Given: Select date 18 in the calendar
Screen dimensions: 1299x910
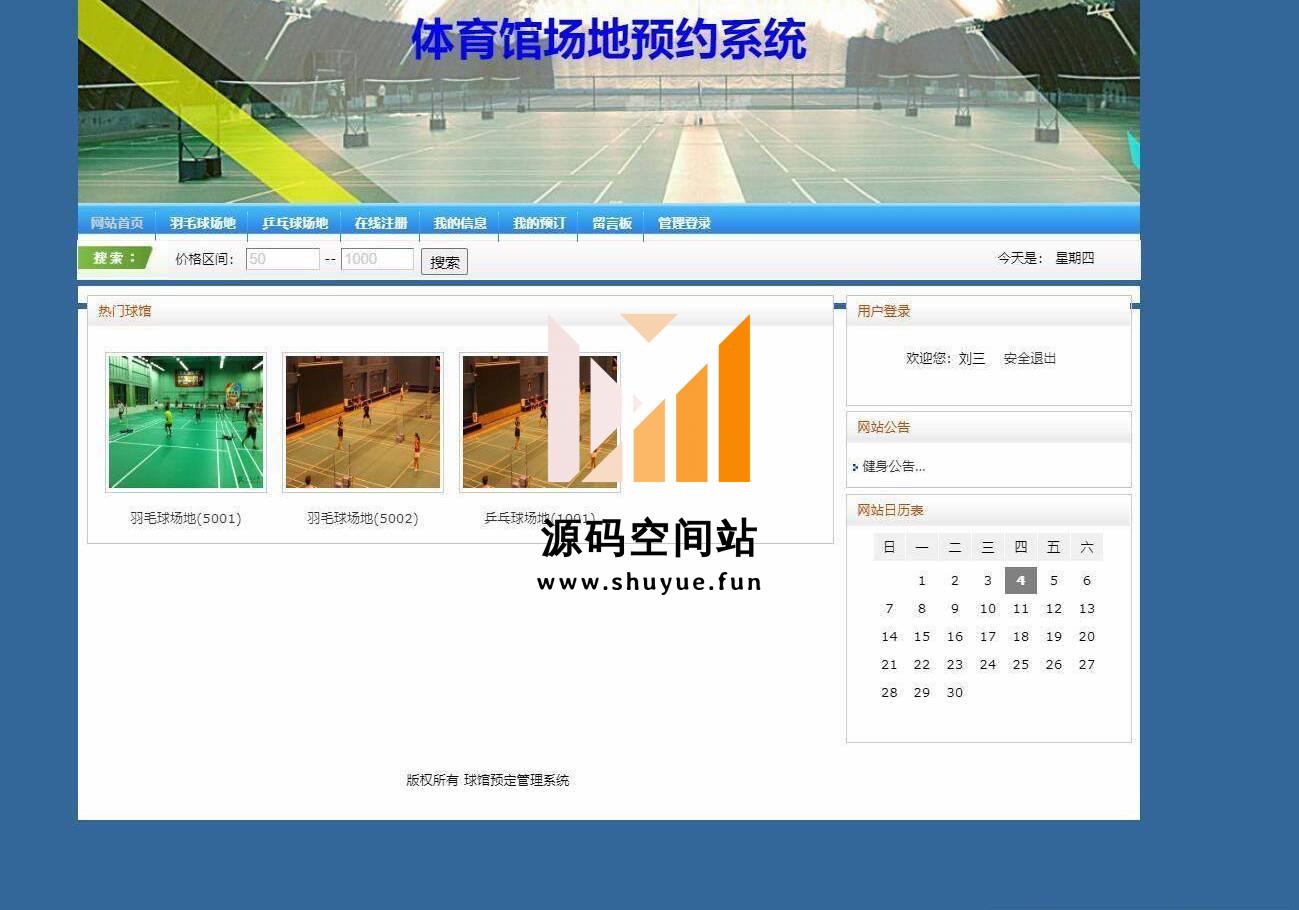Looking at the screenshot, I should pyautogui.click(x=1021, y=636).
